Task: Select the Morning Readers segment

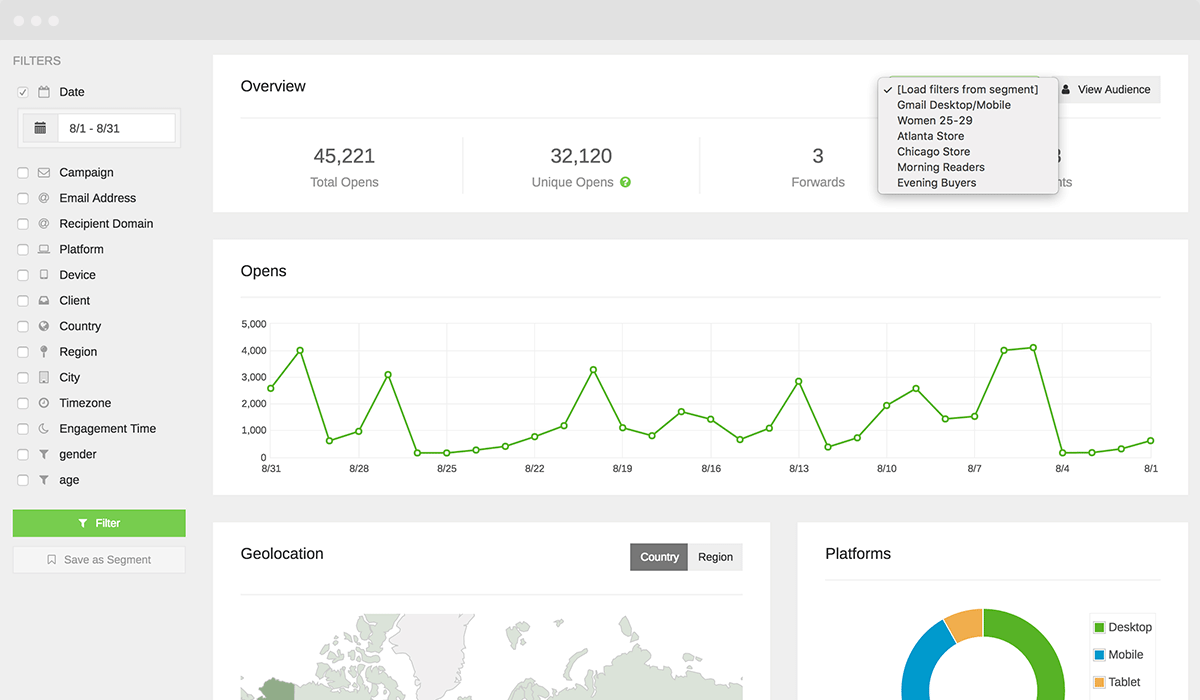Action: [x=967, y=167]
